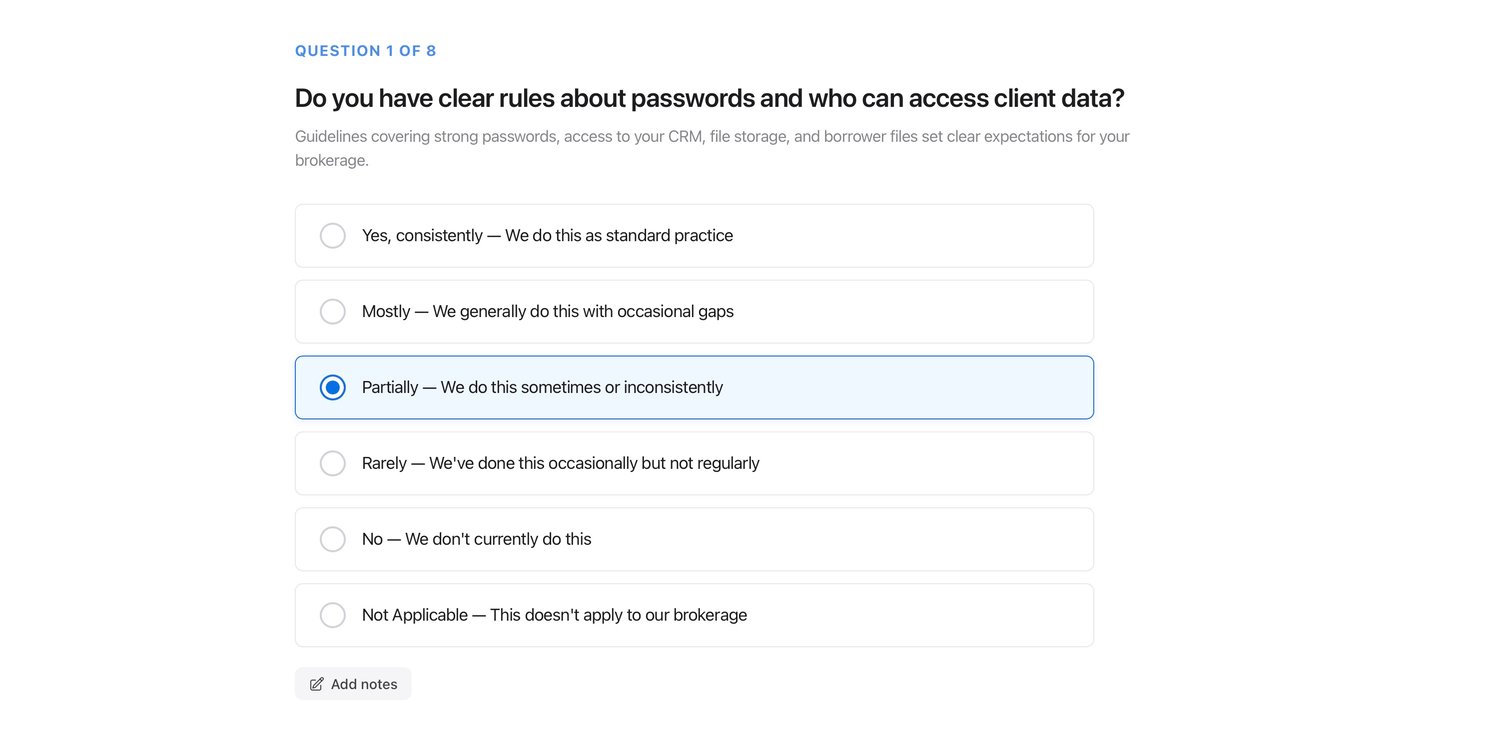Choose 'We do this as standard practice' text

tap(619, 236)
